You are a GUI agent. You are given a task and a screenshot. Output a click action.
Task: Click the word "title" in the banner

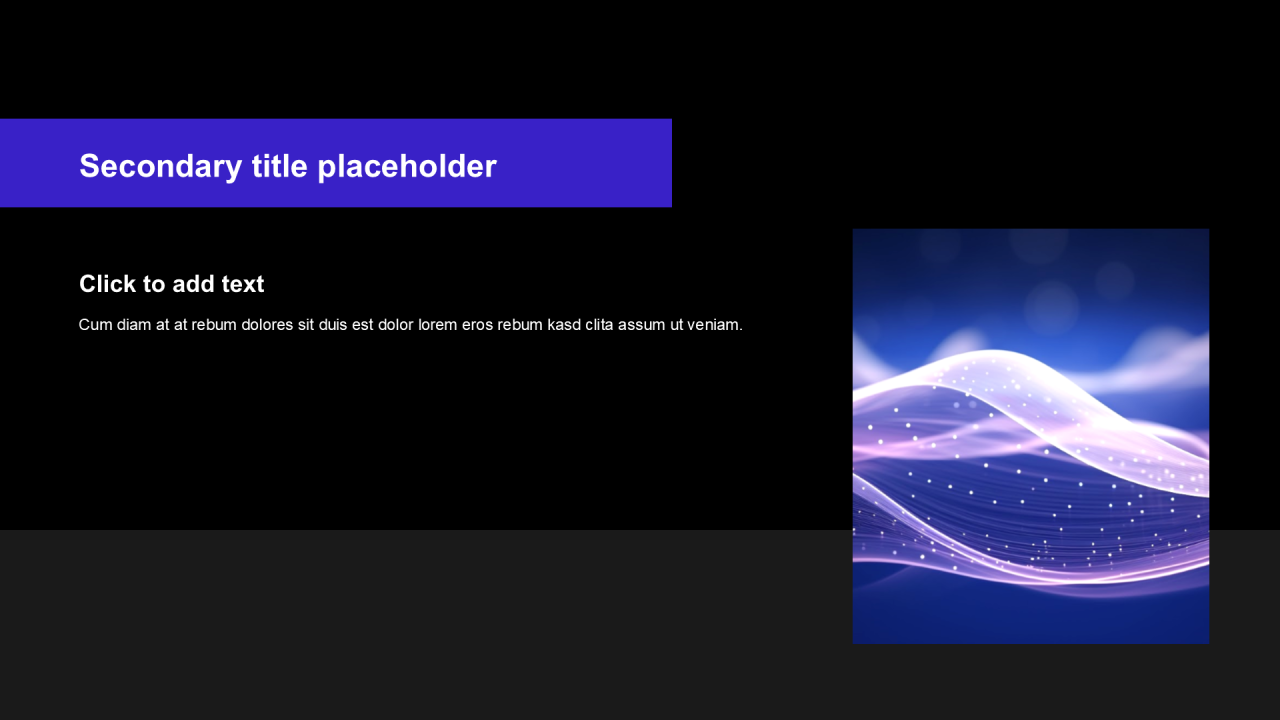(280, 166)
